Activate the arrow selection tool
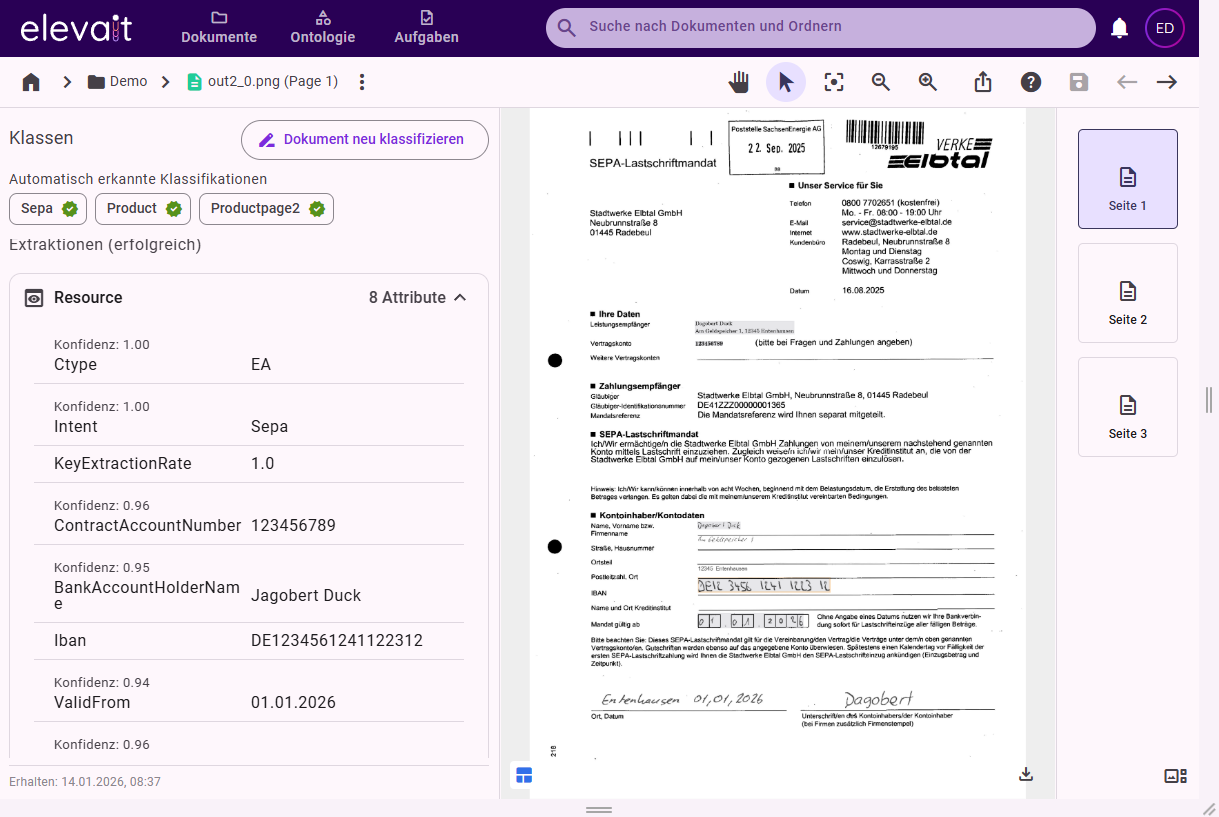Viewport: 1219px width, 817px height. point(785,82)
